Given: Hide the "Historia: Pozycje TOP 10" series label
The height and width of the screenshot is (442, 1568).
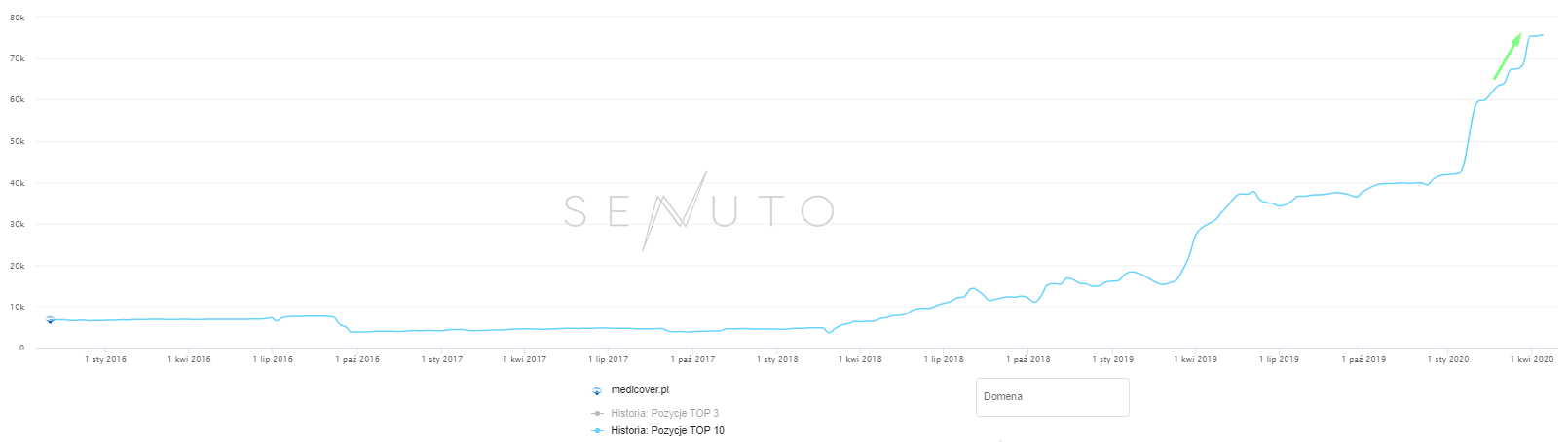Looking at the screenshot, I should (x=667, y=430).
